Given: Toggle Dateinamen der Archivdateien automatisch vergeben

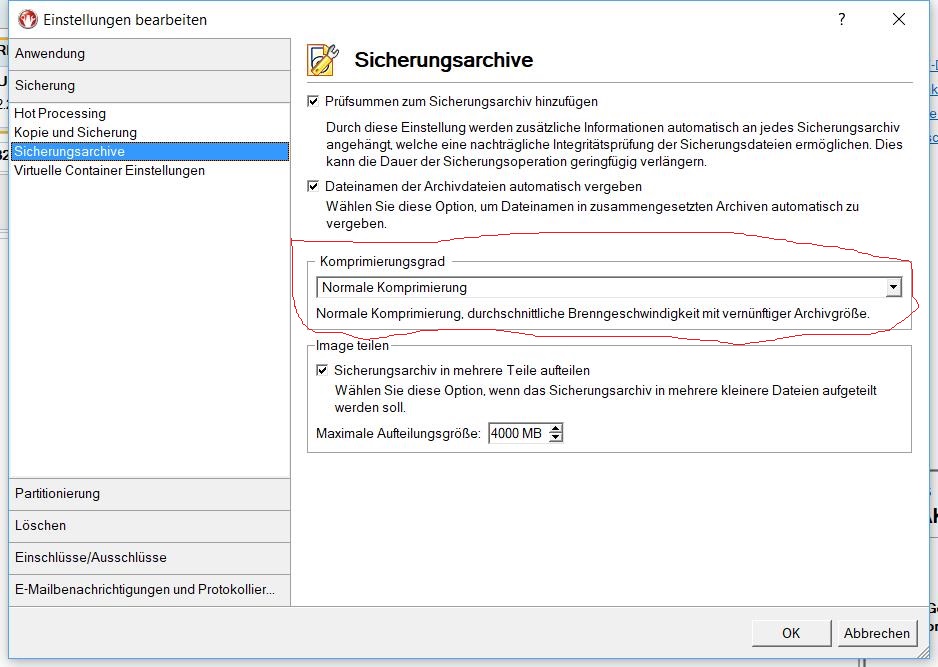Looking at the screenshot, I should 313,186.
